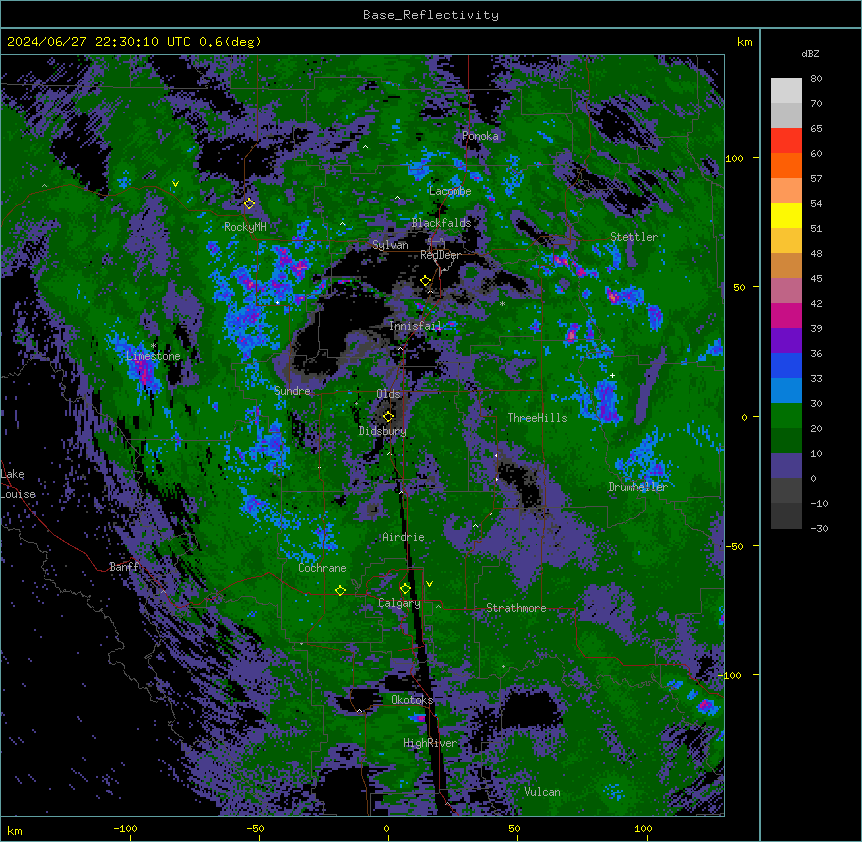Click the yellow diamond marker near RockyMH

pyautogui.click(x=249, y=203)
